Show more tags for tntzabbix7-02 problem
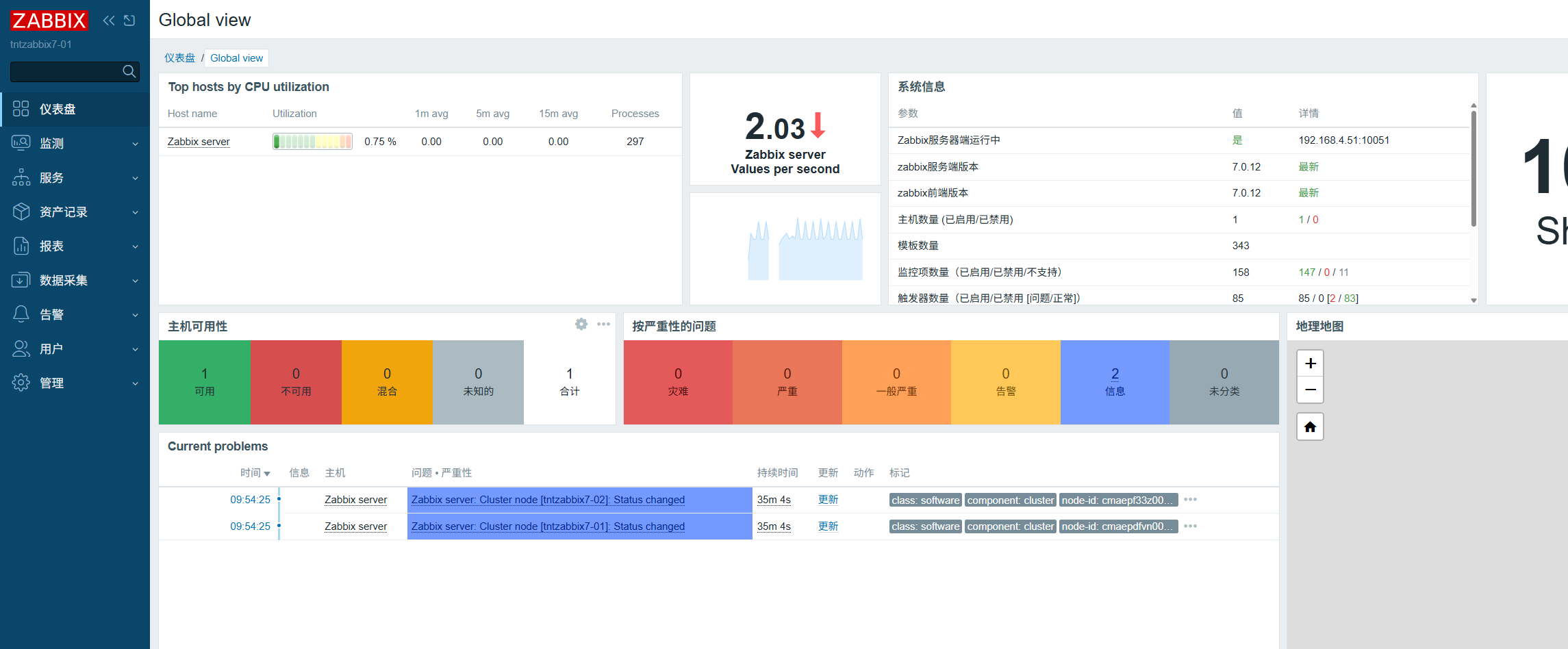Image resolution: width=1568 pixels, height=649 pixels. (x=1191, y=500)
